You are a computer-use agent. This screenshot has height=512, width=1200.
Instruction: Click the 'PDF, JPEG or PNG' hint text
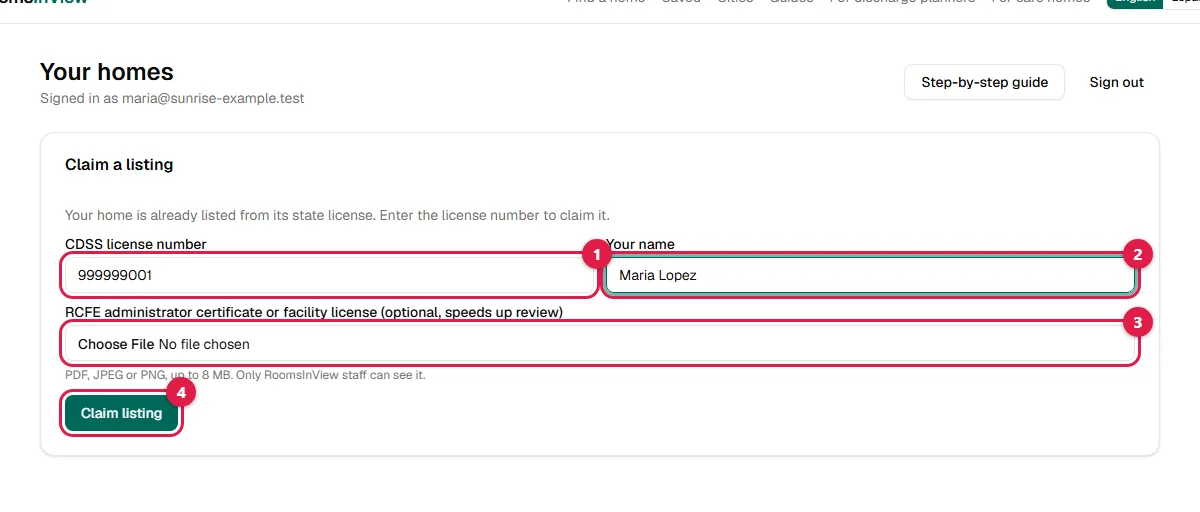point(245,375)
